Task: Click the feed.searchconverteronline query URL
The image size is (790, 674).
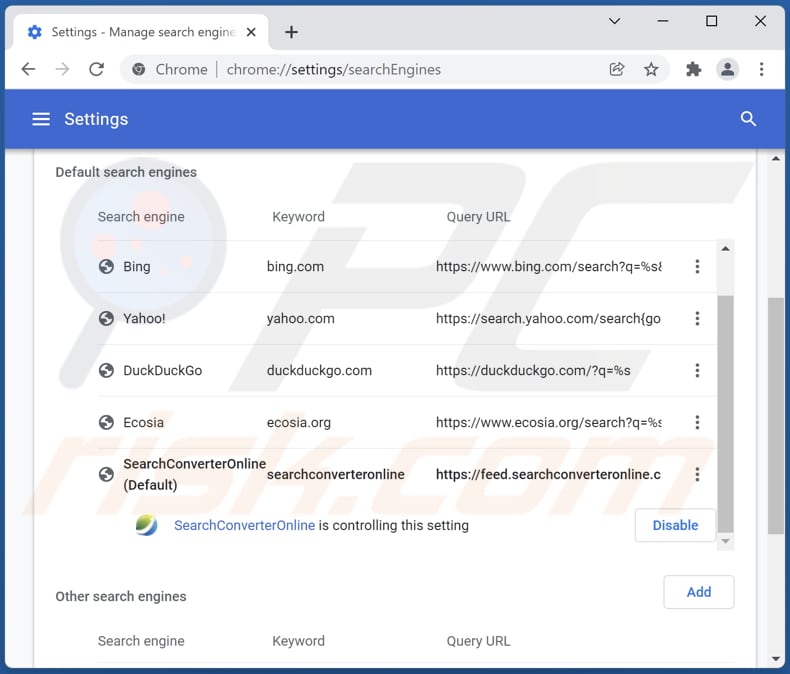Action: coord(548,474)
